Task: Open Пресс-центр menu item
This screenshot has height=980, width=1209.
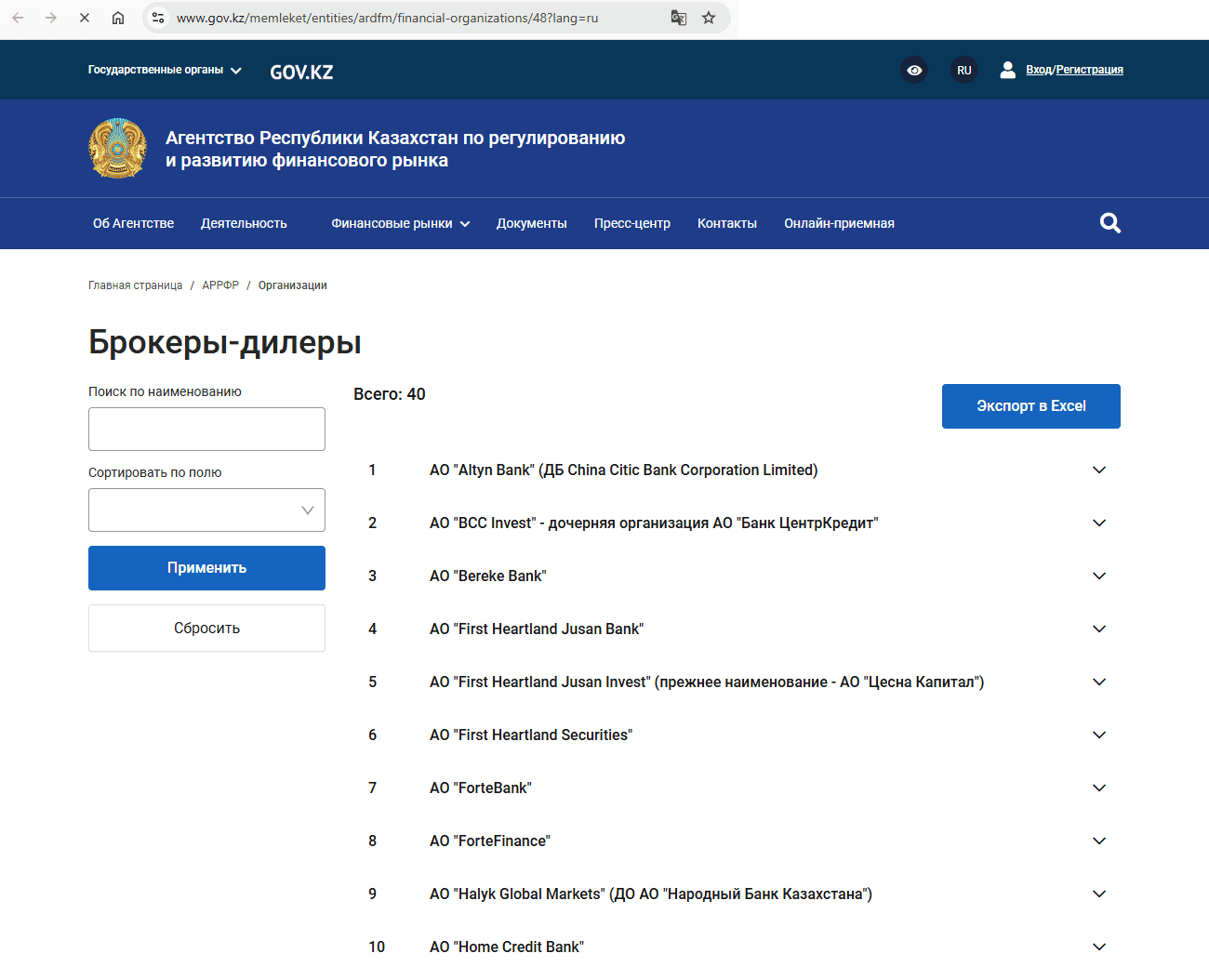Action: click(x=632, y=223)
